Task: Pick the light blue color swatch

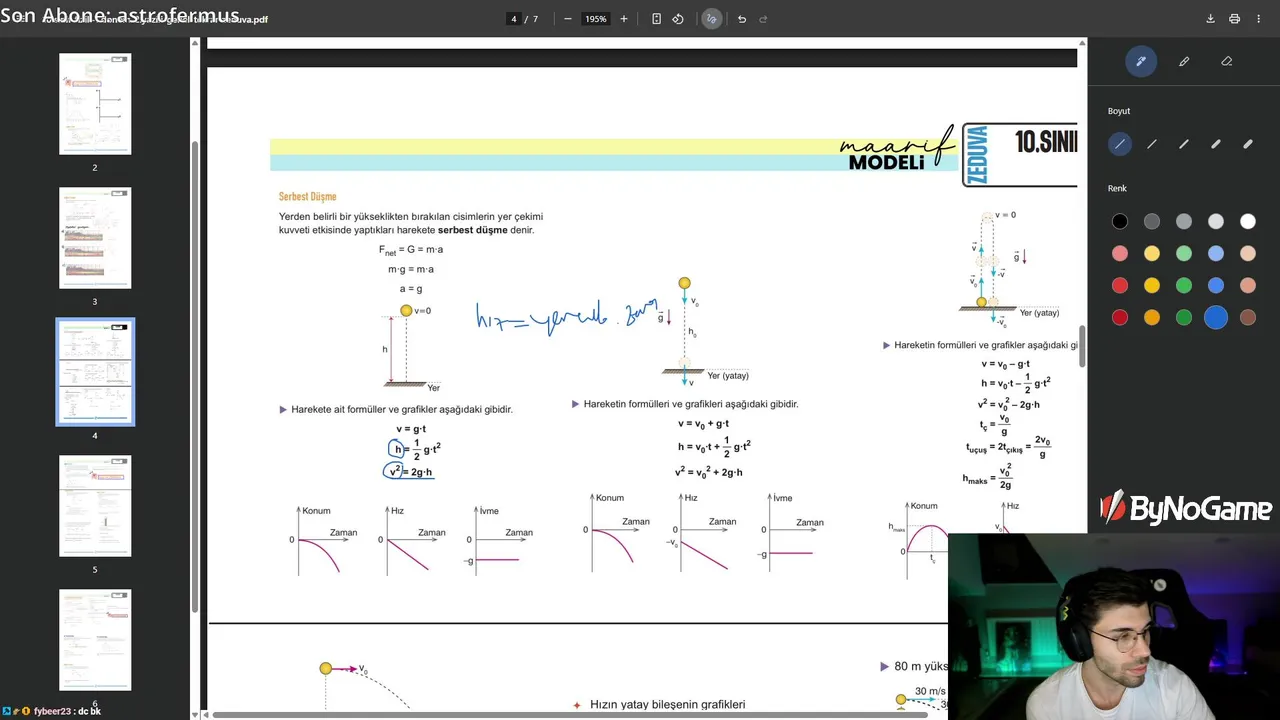Action: 1216,254
